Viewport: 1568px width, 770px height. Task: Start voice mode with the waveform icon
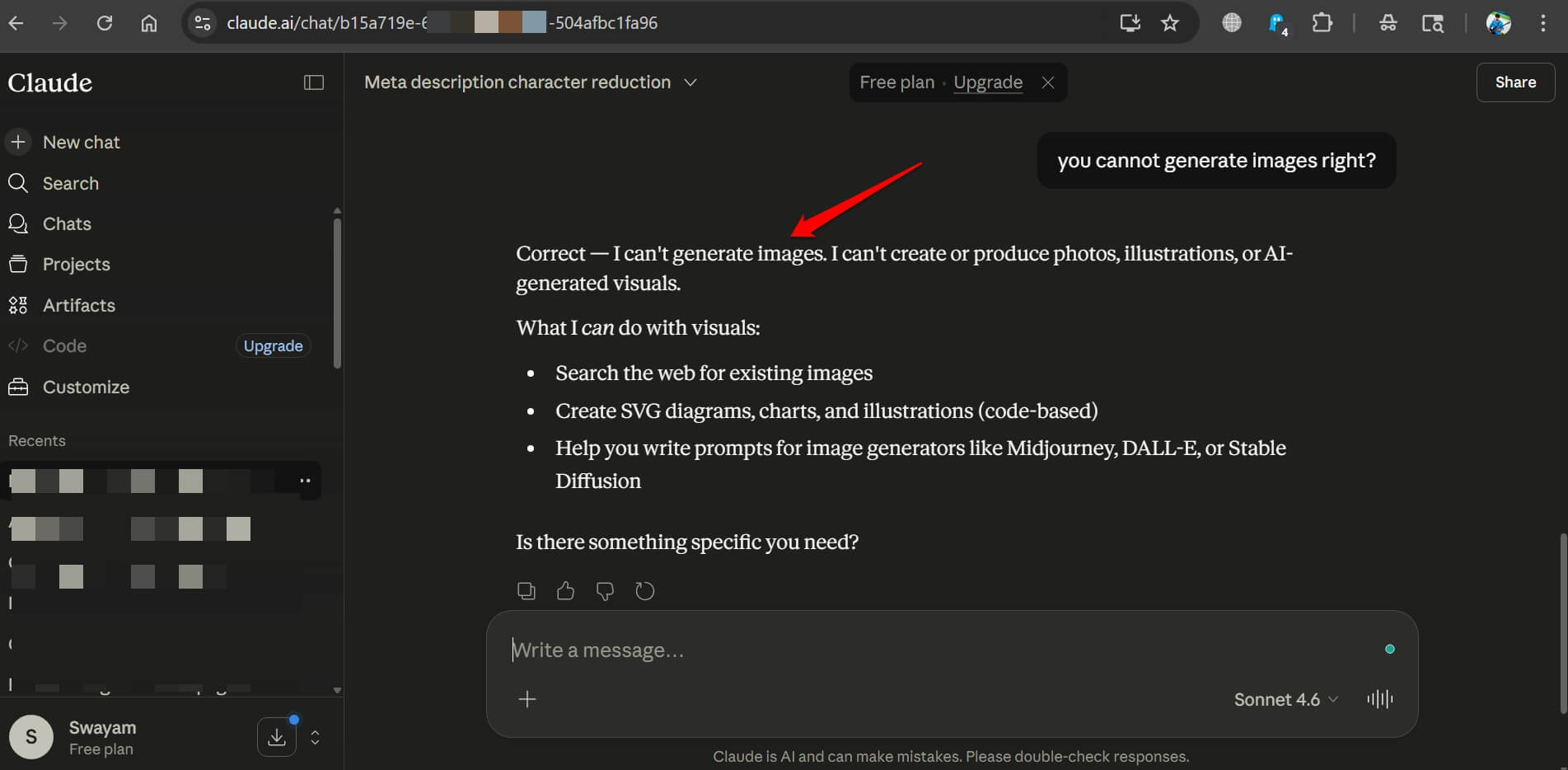pyautogui.click(x=1380, y=699)
